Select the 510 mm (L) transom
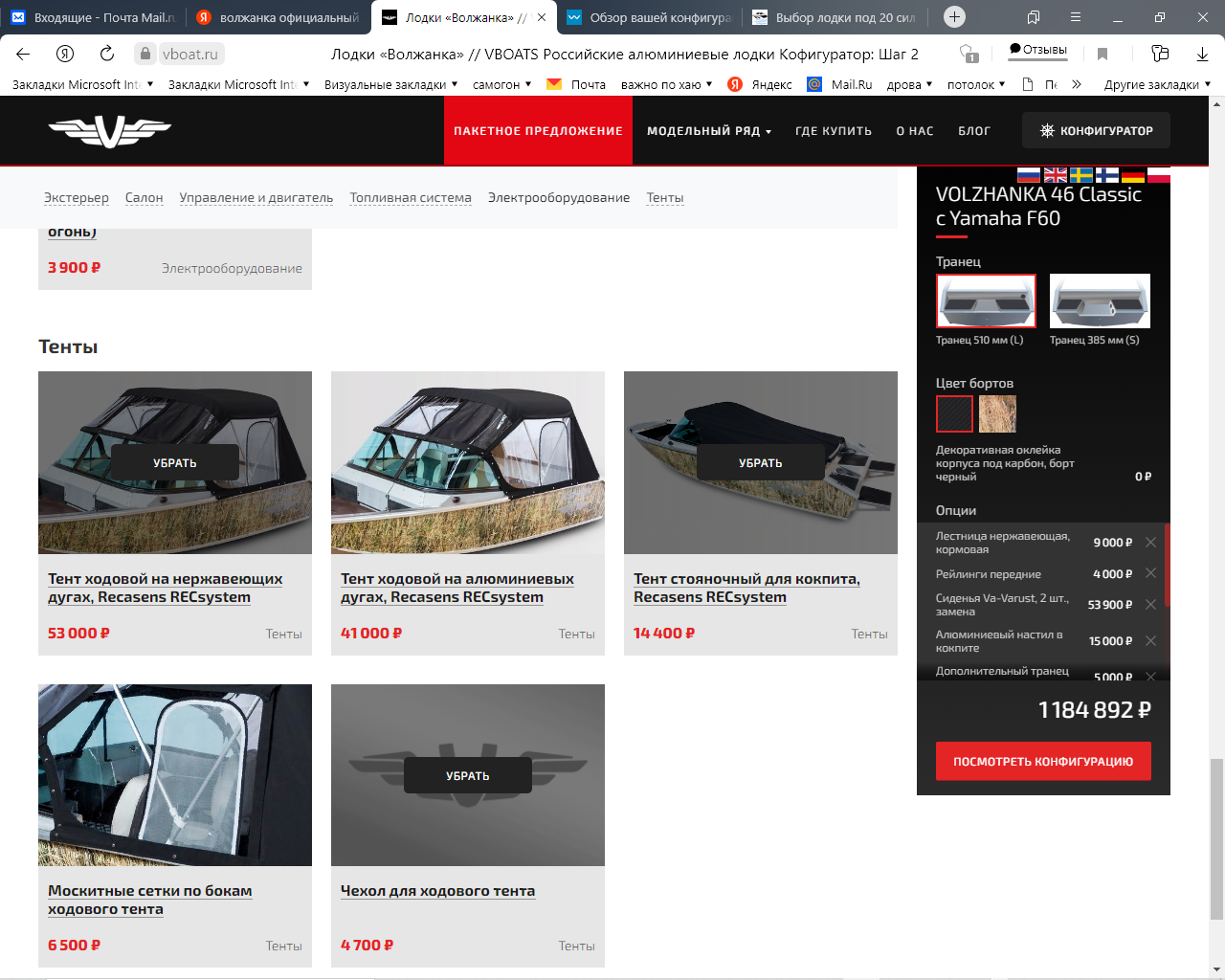Screen dimensions: 1225x980 click(x=986, y=301)
